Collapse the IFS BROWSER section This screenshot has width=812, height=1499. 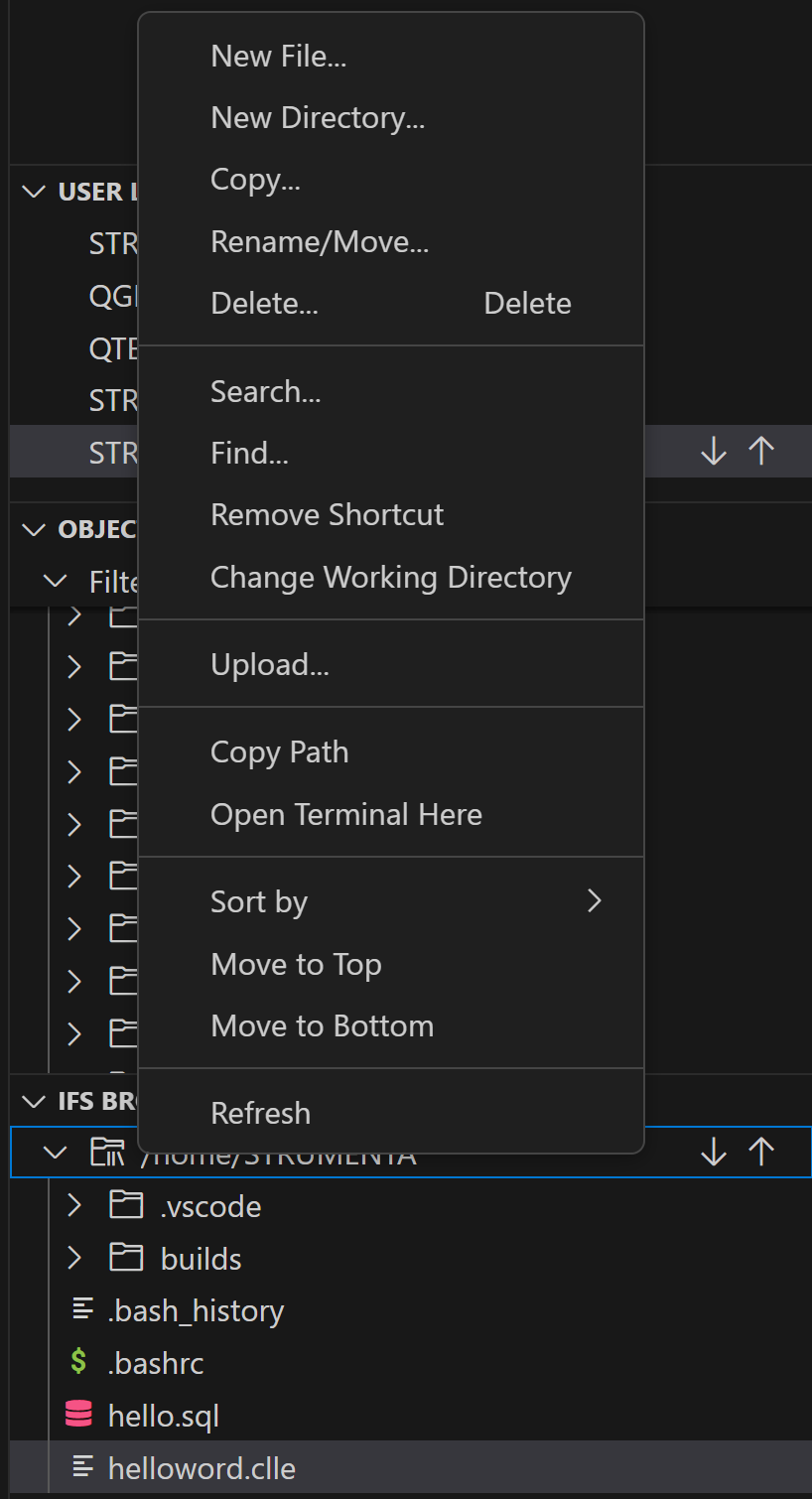point(32,1100)
